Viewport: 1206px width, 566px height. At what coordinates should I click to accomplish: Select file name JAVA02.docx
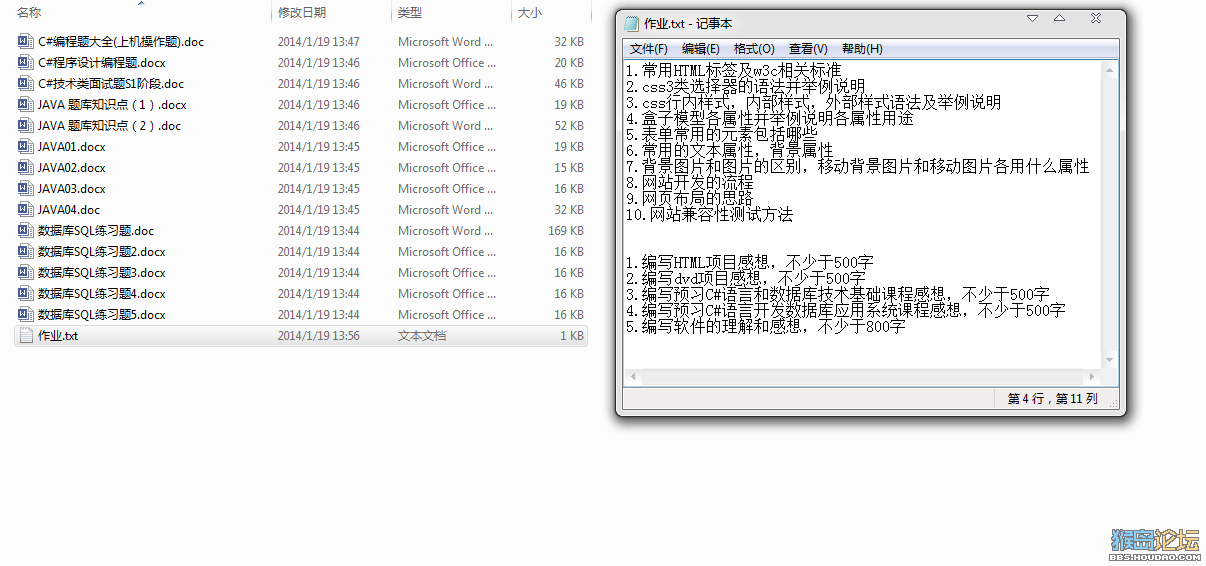(72, 168)
